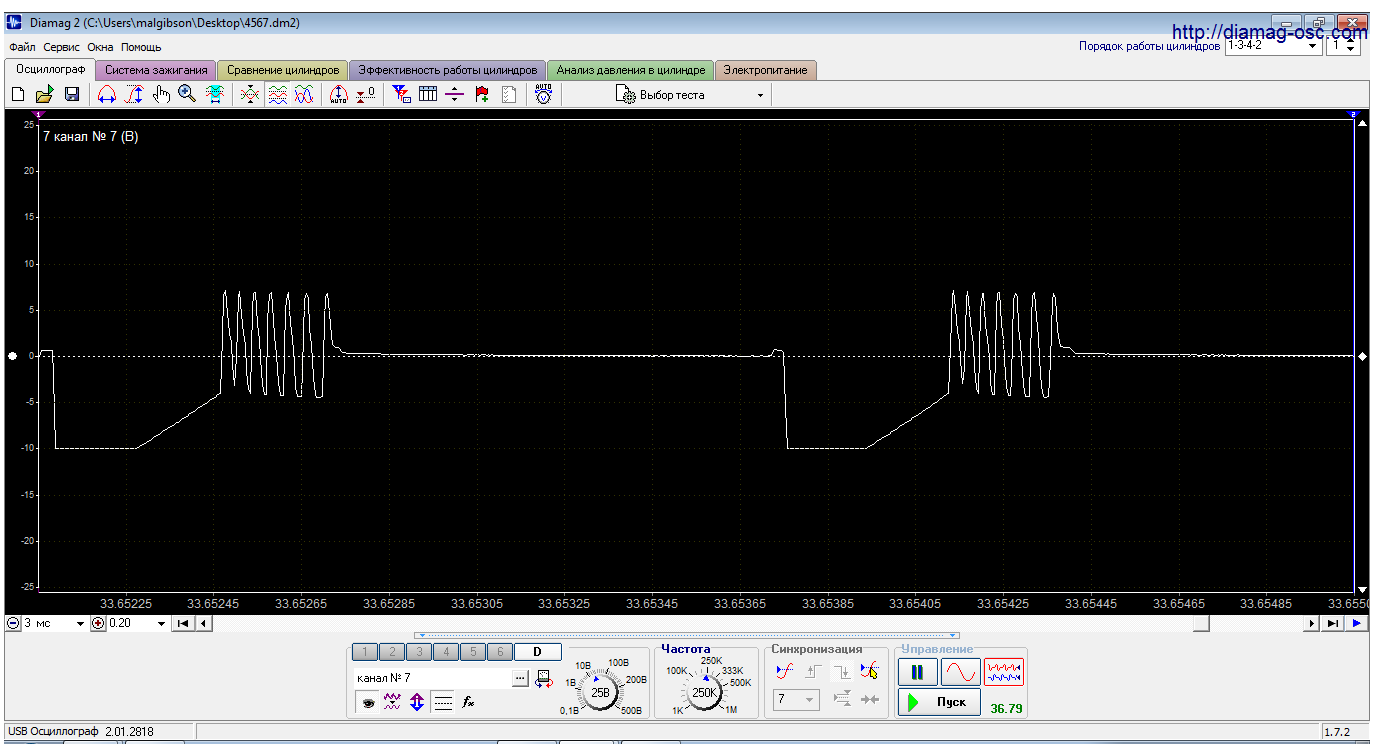
Task: Toggle channel visibility with the eye icon
Action: [368, 703]
